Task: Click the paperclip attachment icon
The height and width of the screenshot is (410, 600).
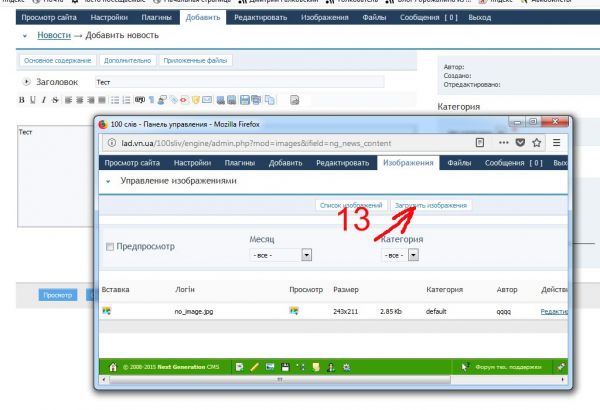Action: 174,100
